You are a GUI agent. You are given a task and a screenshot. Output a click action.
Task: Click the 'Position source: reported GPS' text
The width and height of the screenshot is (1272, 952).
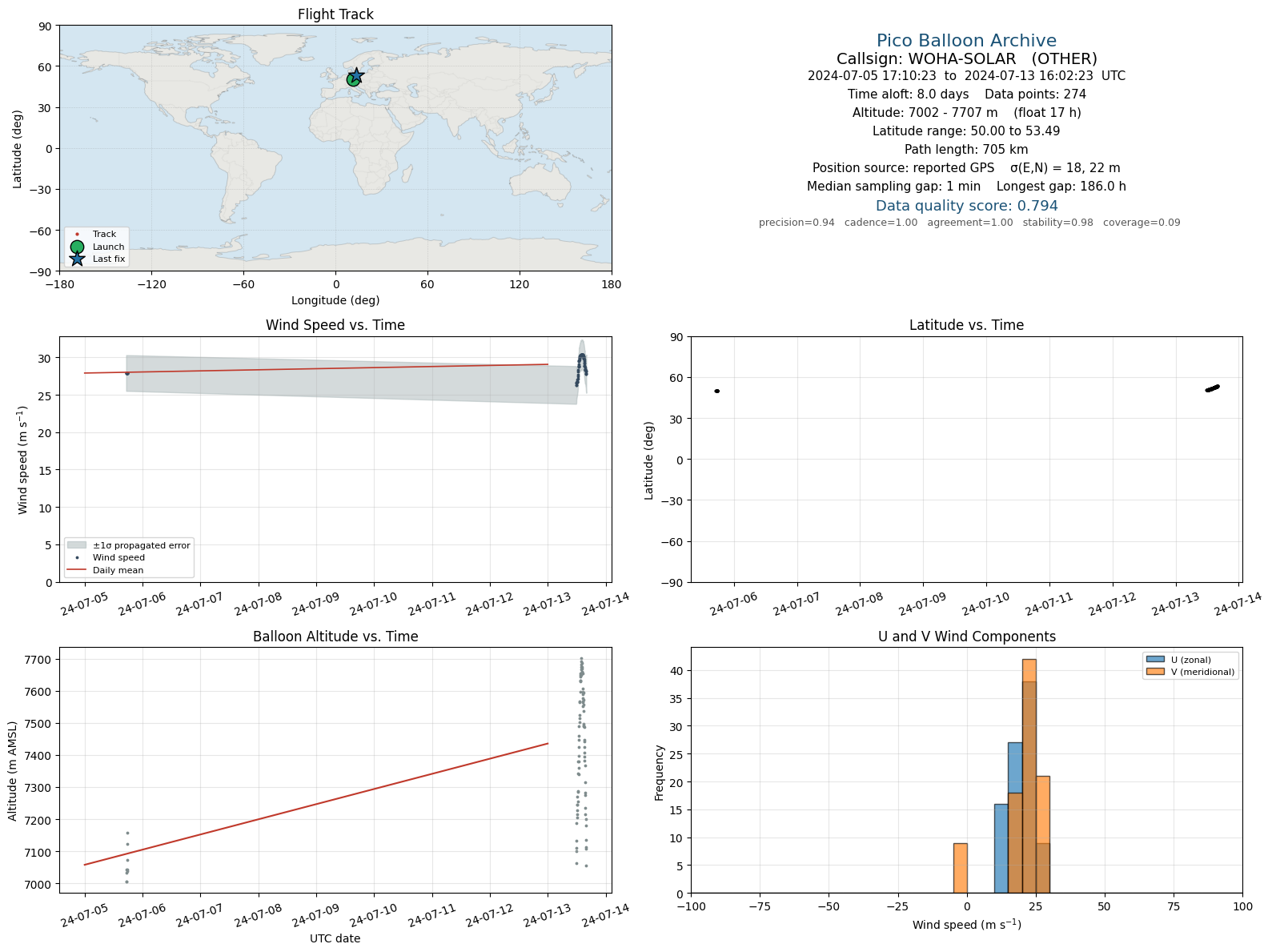coord(903,168)
